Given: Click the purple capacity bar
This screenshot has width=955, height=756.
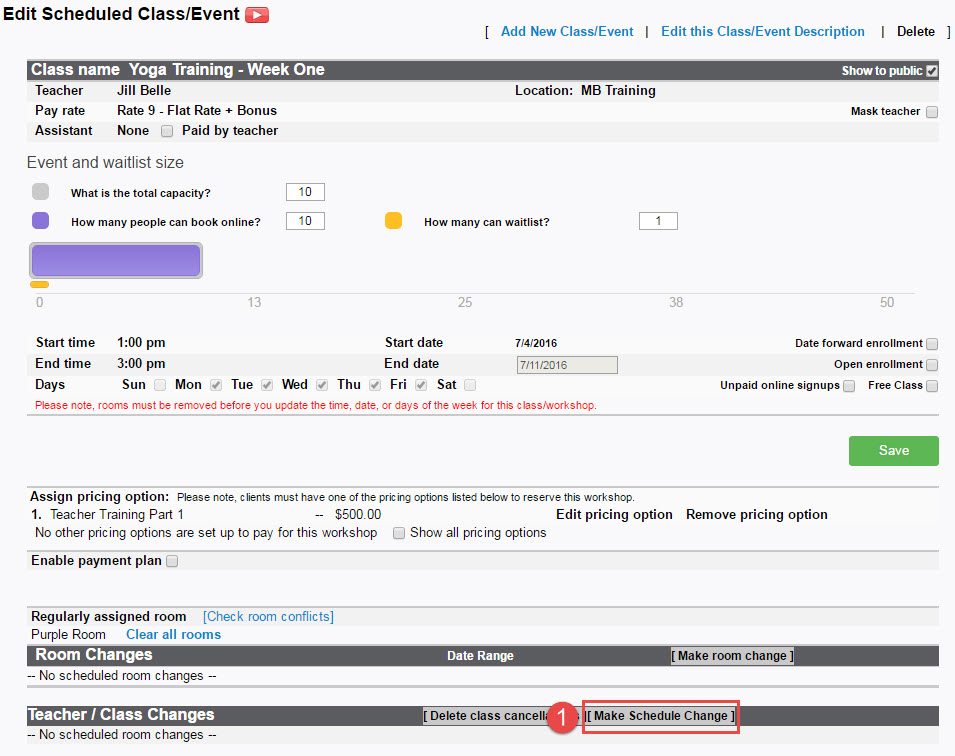Looking at the screenshot, I should tap(116, 261).
